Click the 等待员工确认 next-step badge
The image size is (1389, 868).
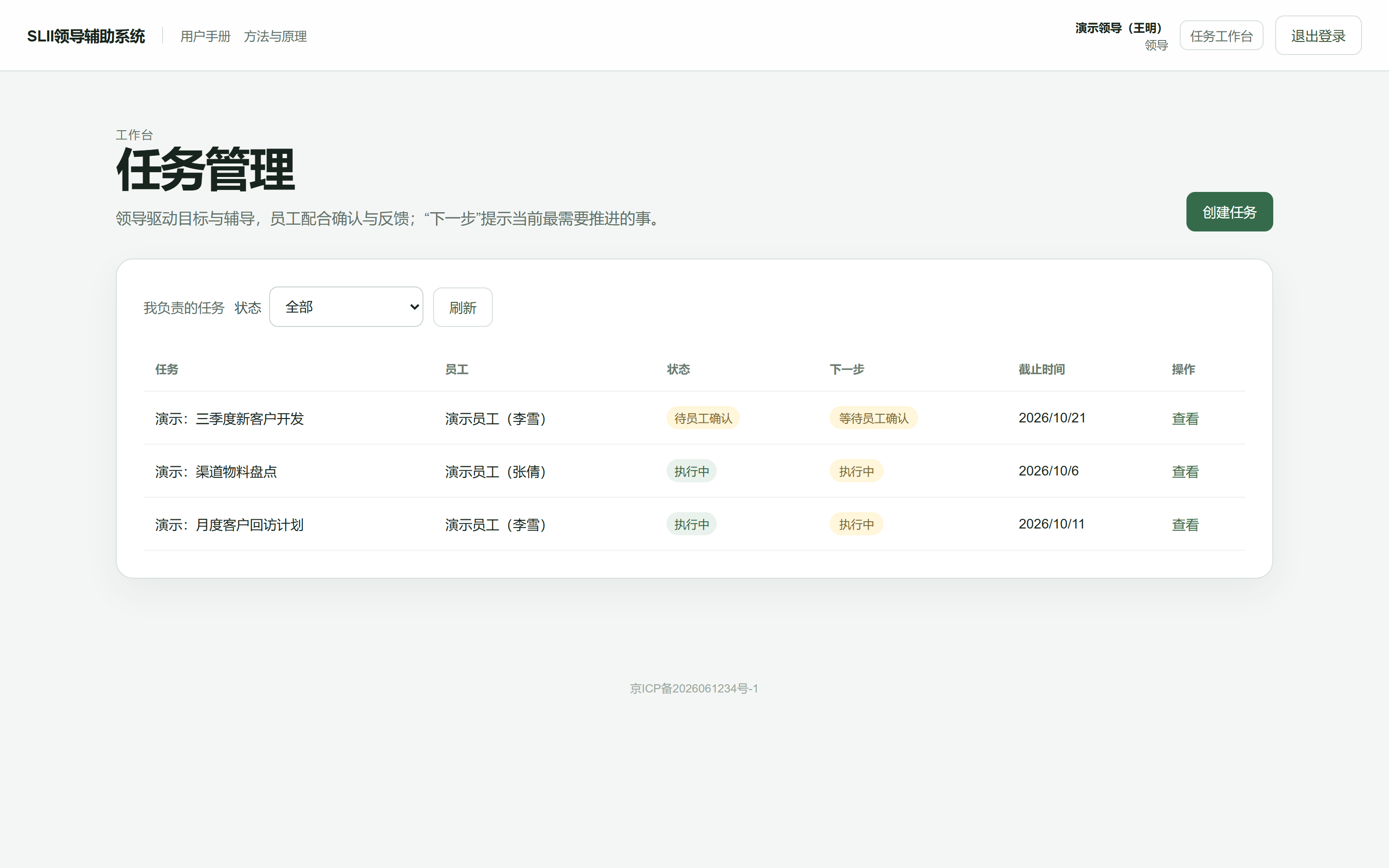(873, 418)
